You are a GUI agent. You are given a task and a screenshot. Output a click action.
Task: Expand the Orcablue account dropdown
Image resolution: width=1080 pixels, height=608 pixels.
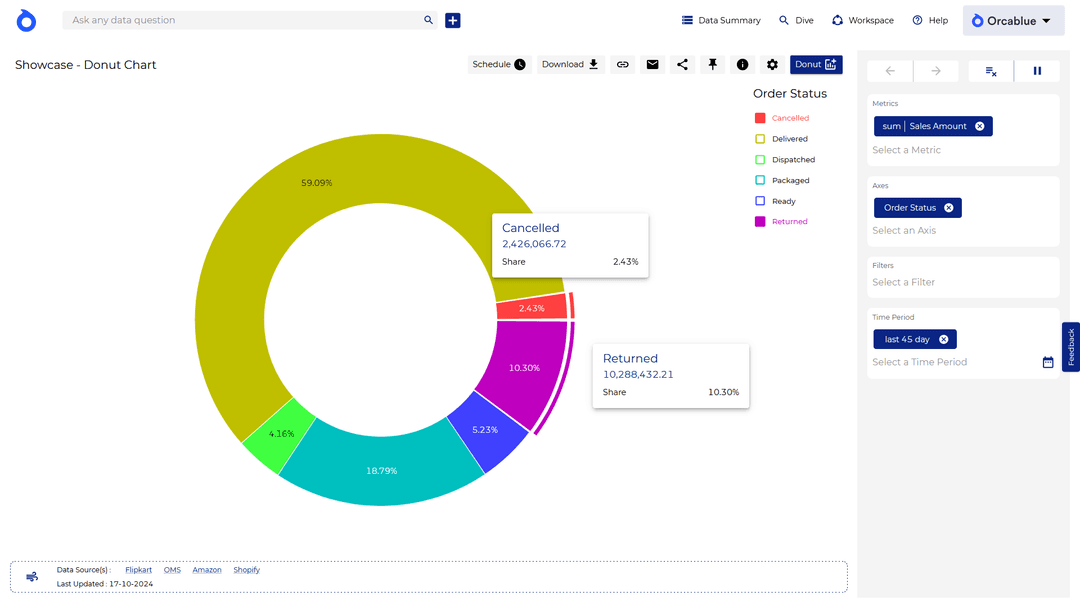pyautogui.click(x=1011, y=21)
